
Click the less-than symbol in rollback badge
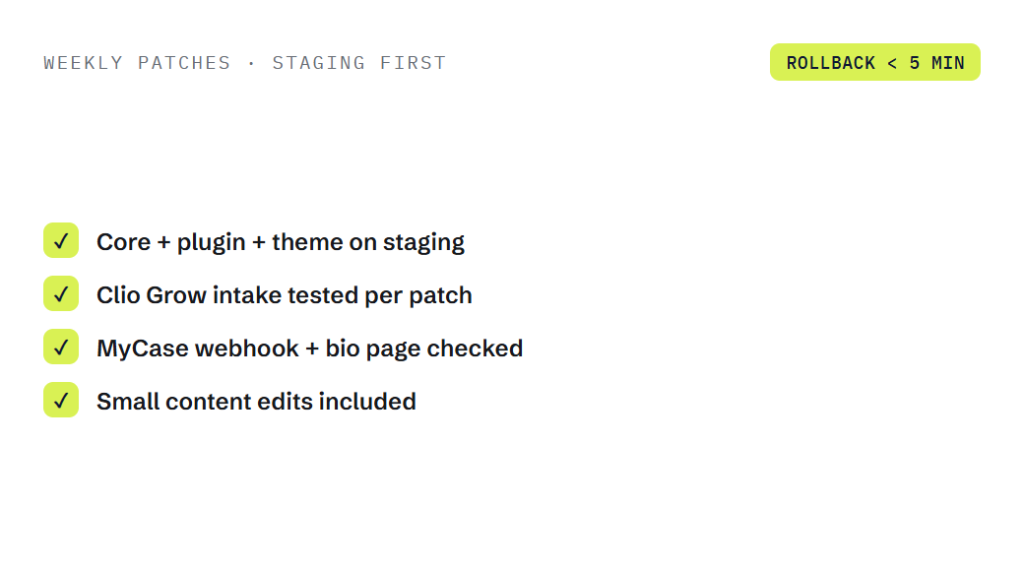pos(892,63)
